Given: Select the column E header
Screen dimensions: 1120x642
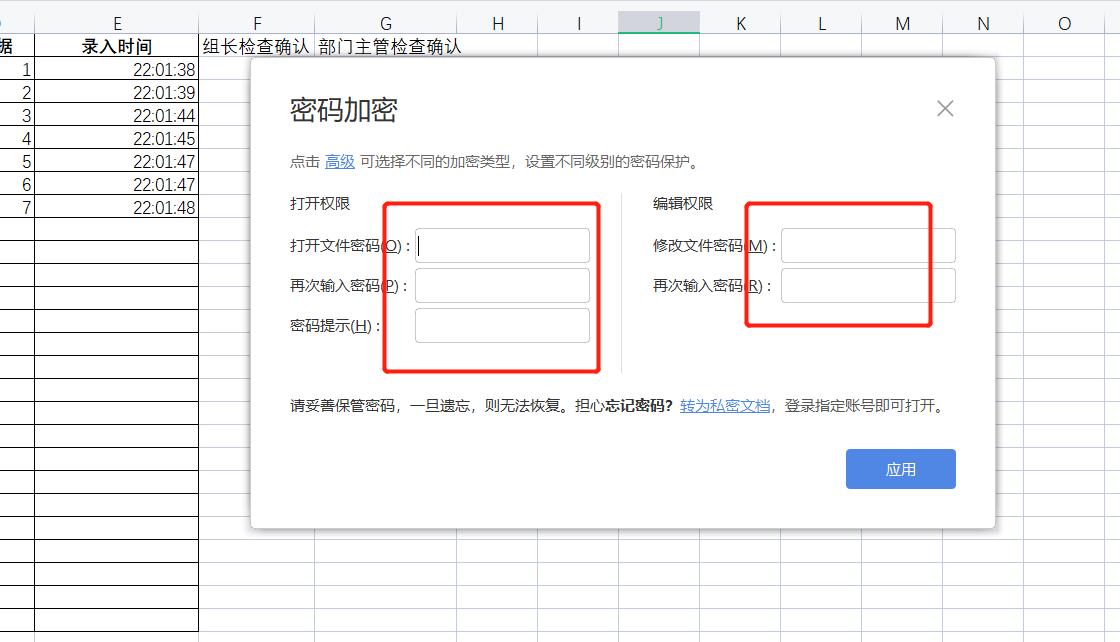Looking at the screenshot, I should point(117,21).
